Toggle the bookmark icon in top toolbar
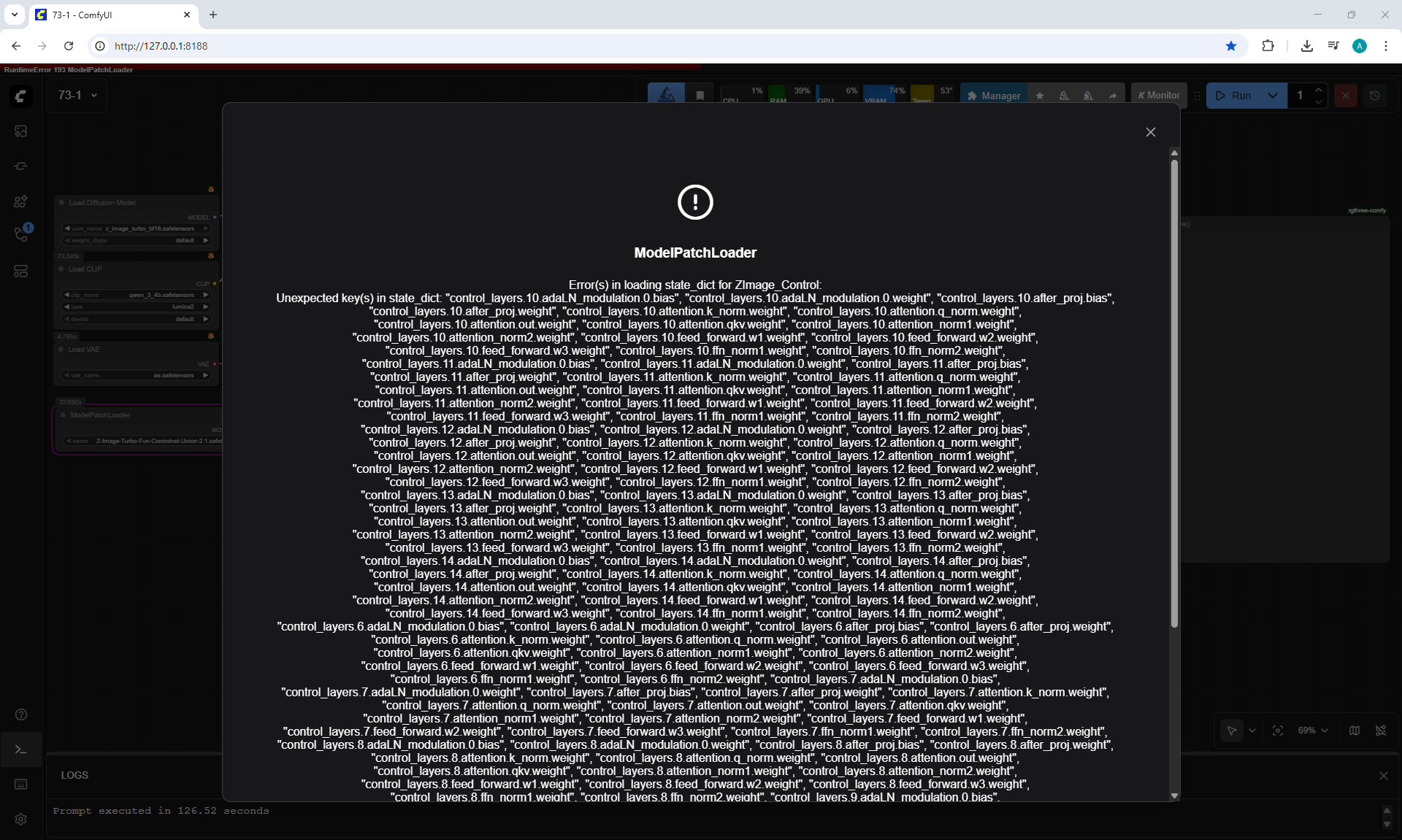This screenshot has height=840, width=1402. pos(700,96)
